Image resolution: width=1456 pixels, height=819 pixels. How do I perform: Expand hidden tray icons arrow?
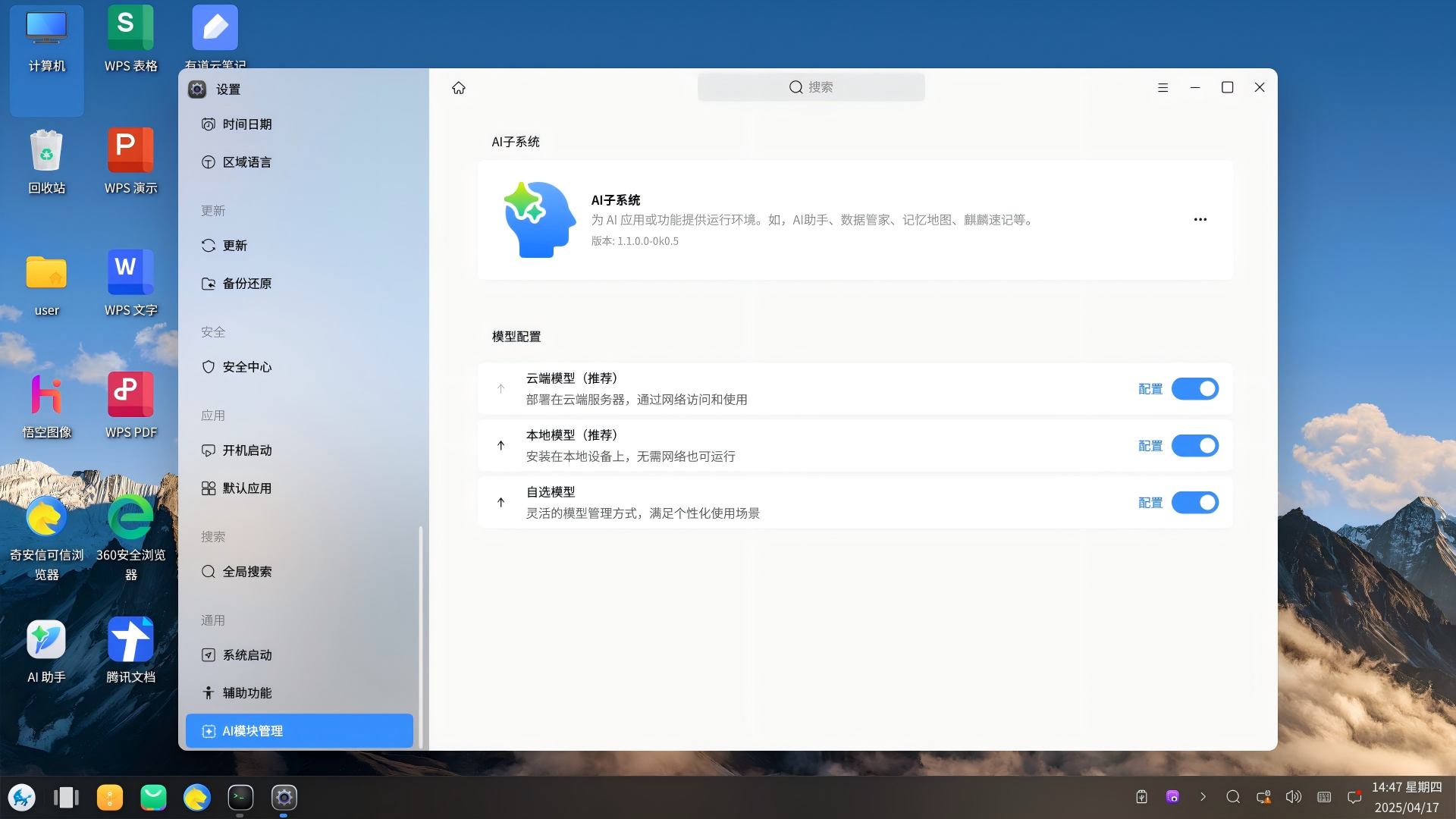tap(1203, 797)
